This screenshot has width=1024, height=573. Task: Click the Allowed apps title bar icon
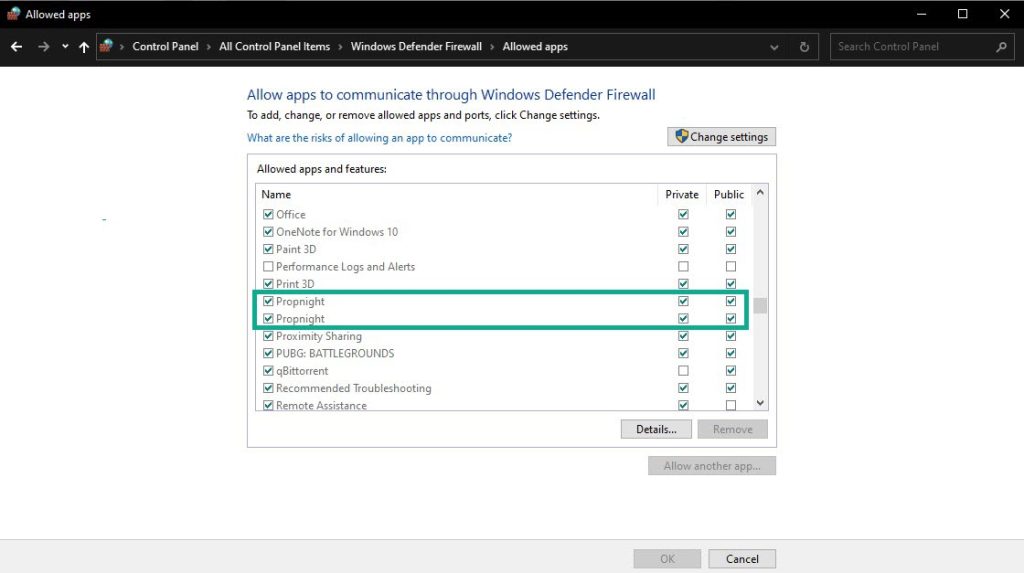[13, 14]
